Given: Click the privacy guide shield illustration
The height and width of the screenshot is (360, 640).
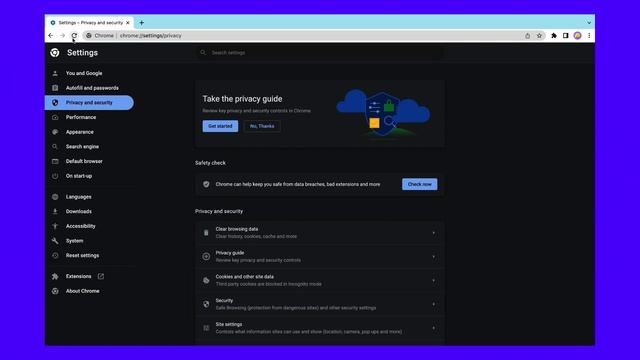Looking at the screenshot, I should [x=383, y=114].
